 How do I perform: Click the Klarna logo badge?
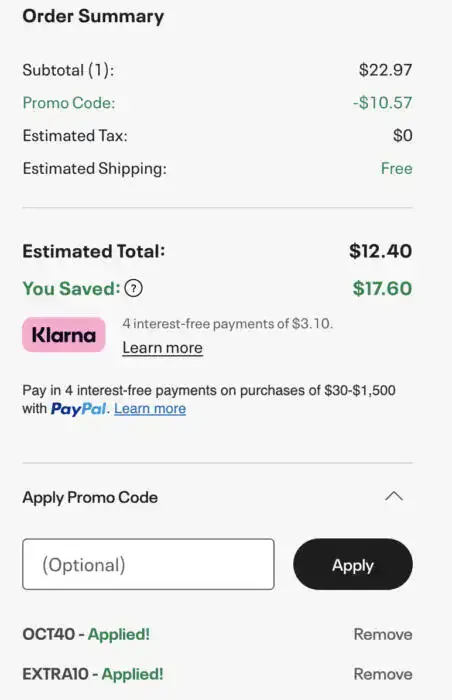(64, 335)
